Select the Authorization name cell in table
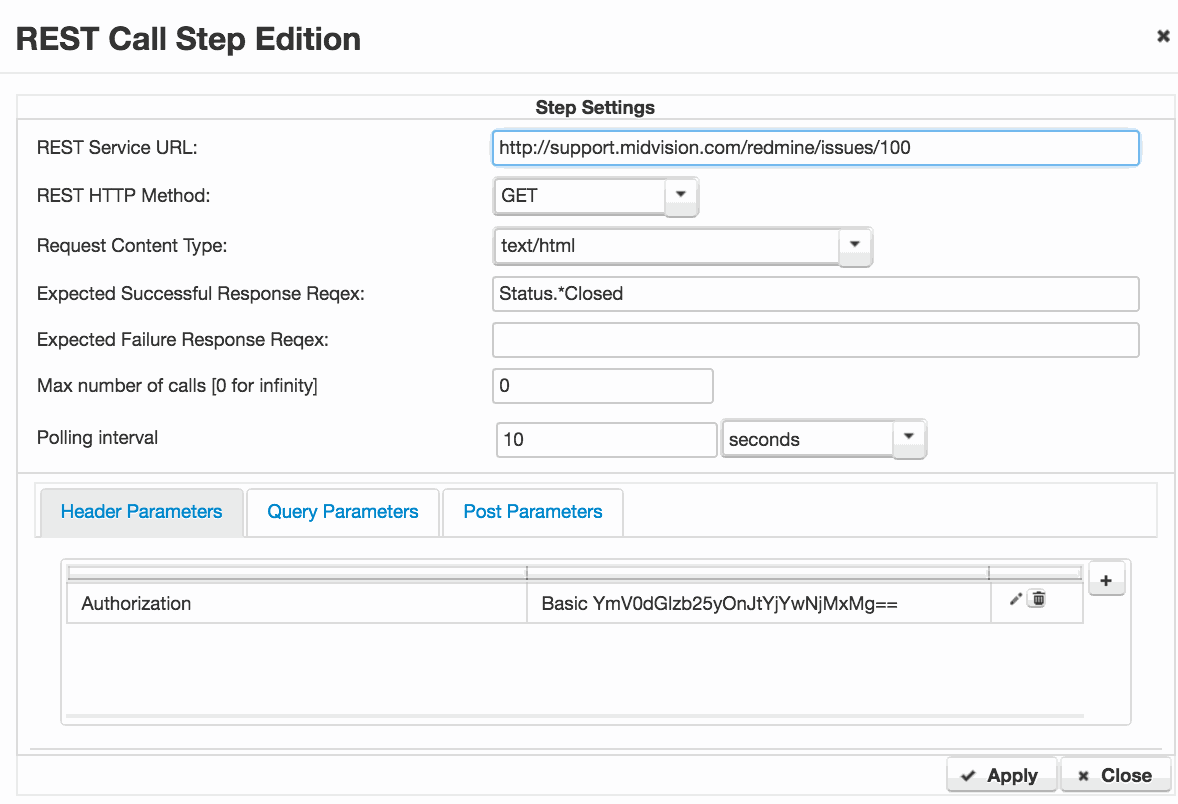1178x804 pixels. (296, 604)
